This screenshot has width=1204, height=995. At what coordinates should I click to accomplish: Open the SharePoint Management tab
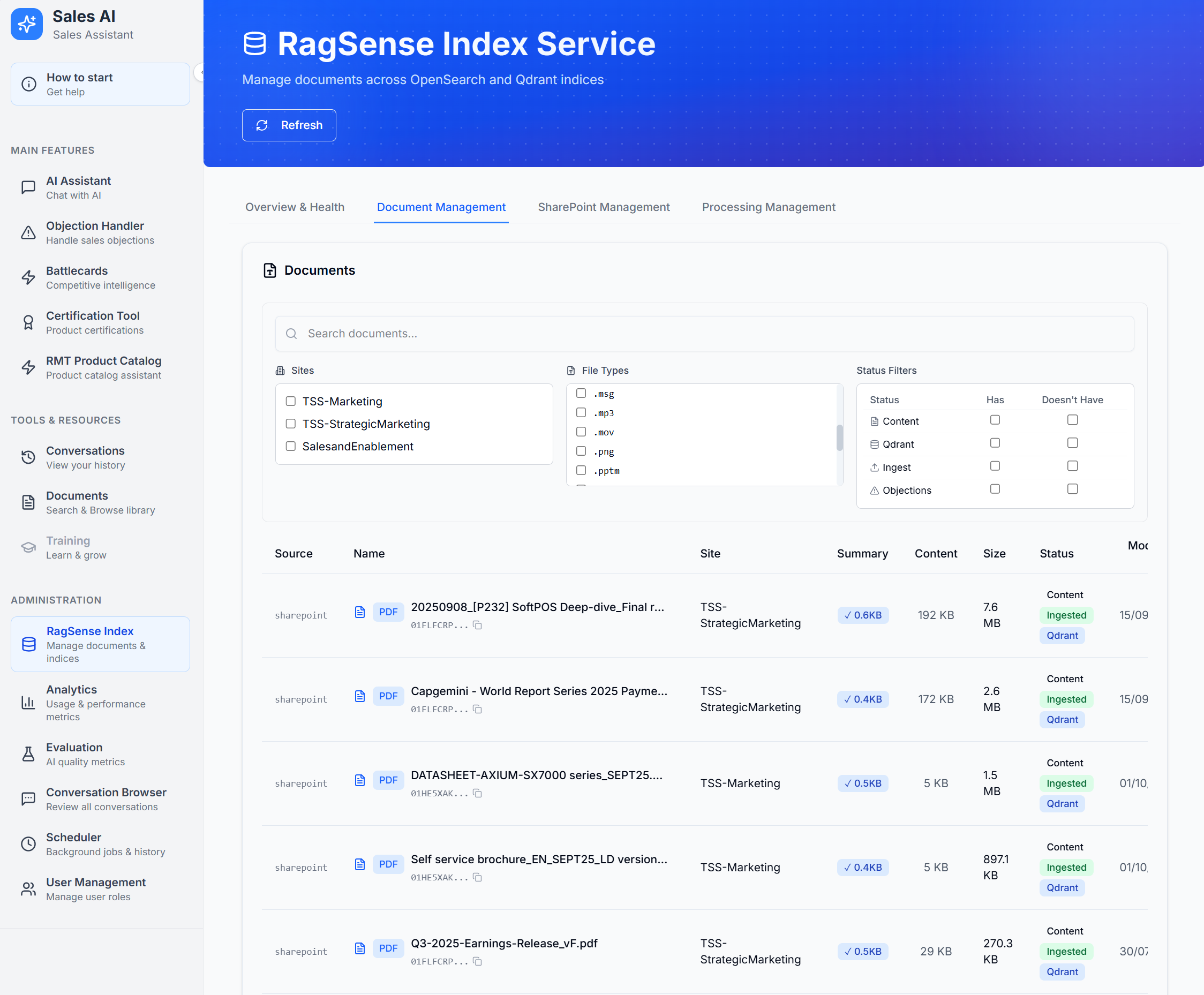tap(604, 207)
